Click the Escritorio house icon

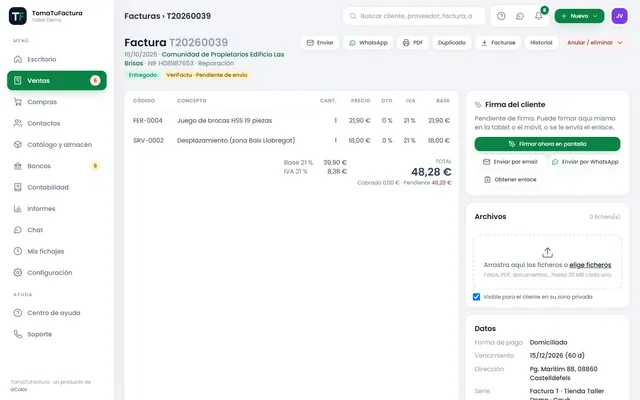point(18,59)
